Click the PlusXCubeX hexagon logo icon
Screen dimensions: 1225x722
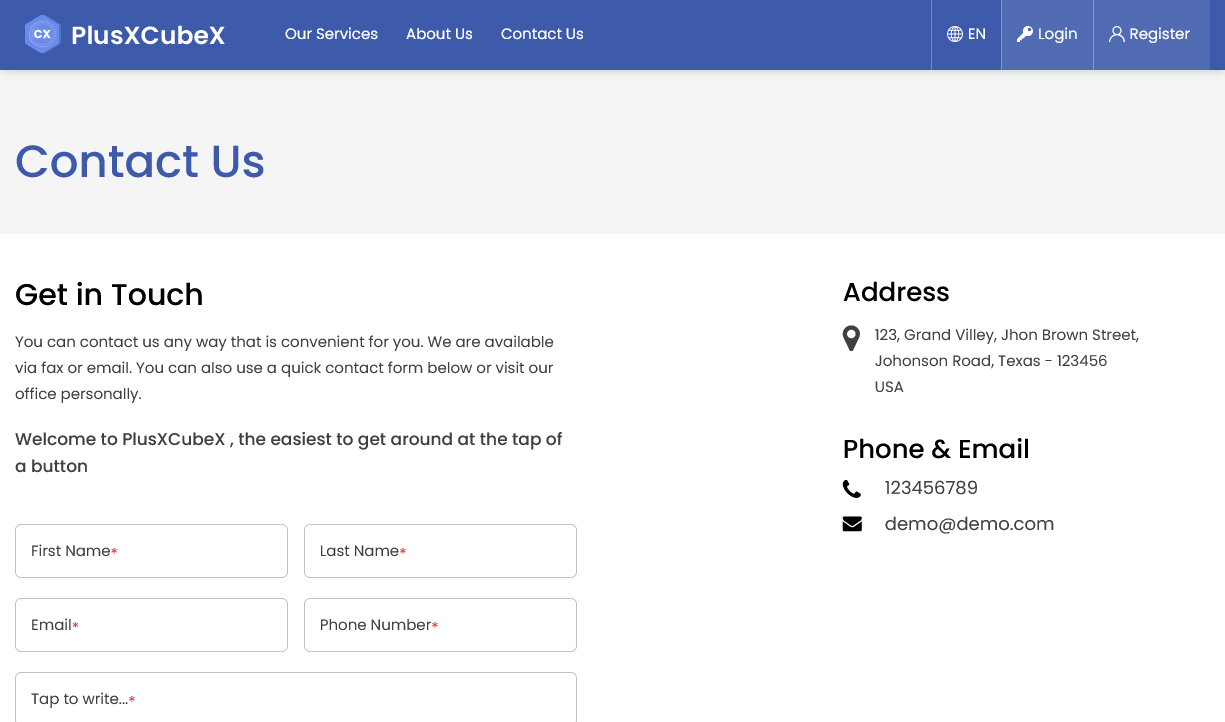click(42, 34)
